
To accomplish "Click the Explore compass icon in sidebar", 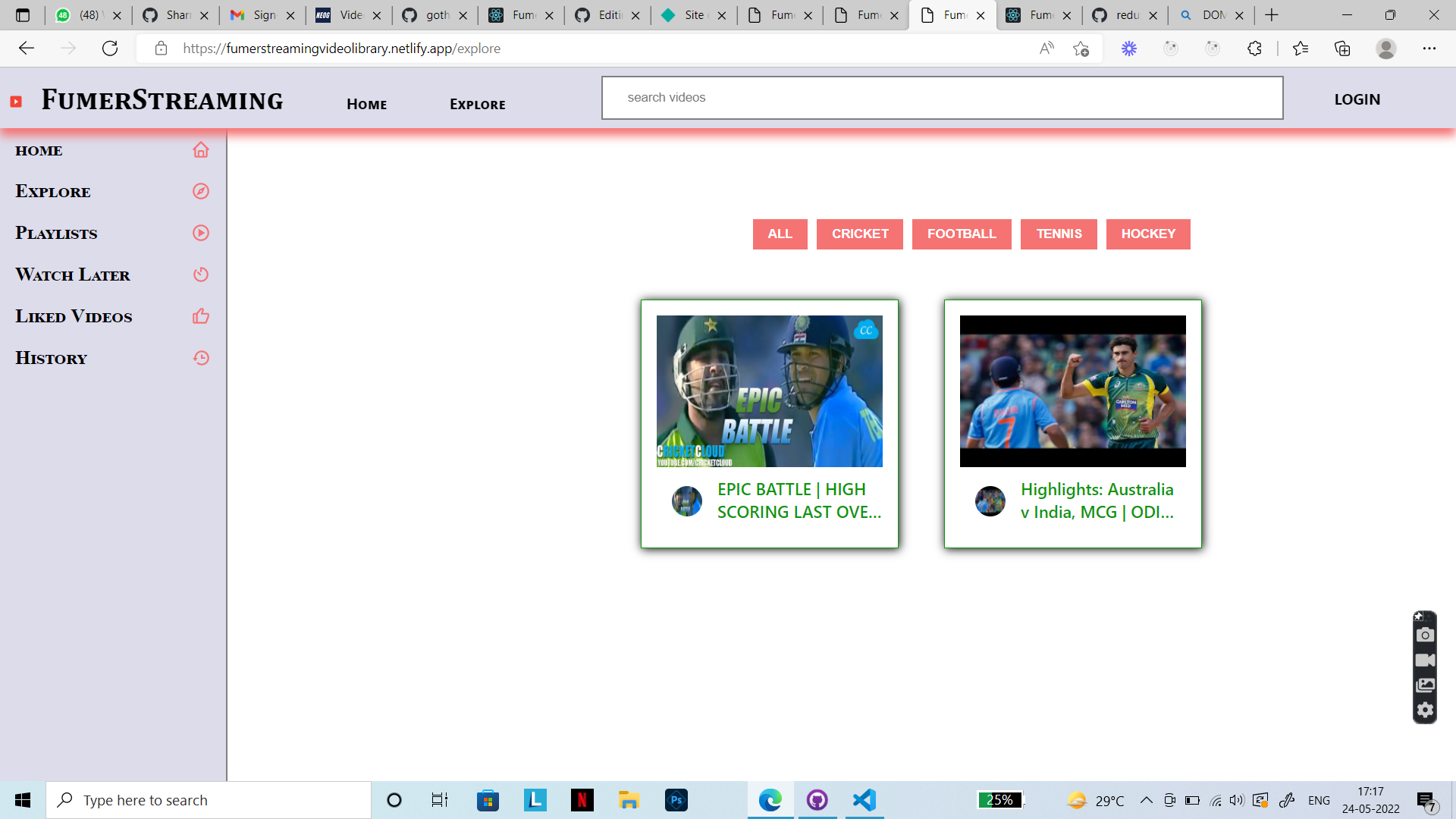I will (200, 191).
